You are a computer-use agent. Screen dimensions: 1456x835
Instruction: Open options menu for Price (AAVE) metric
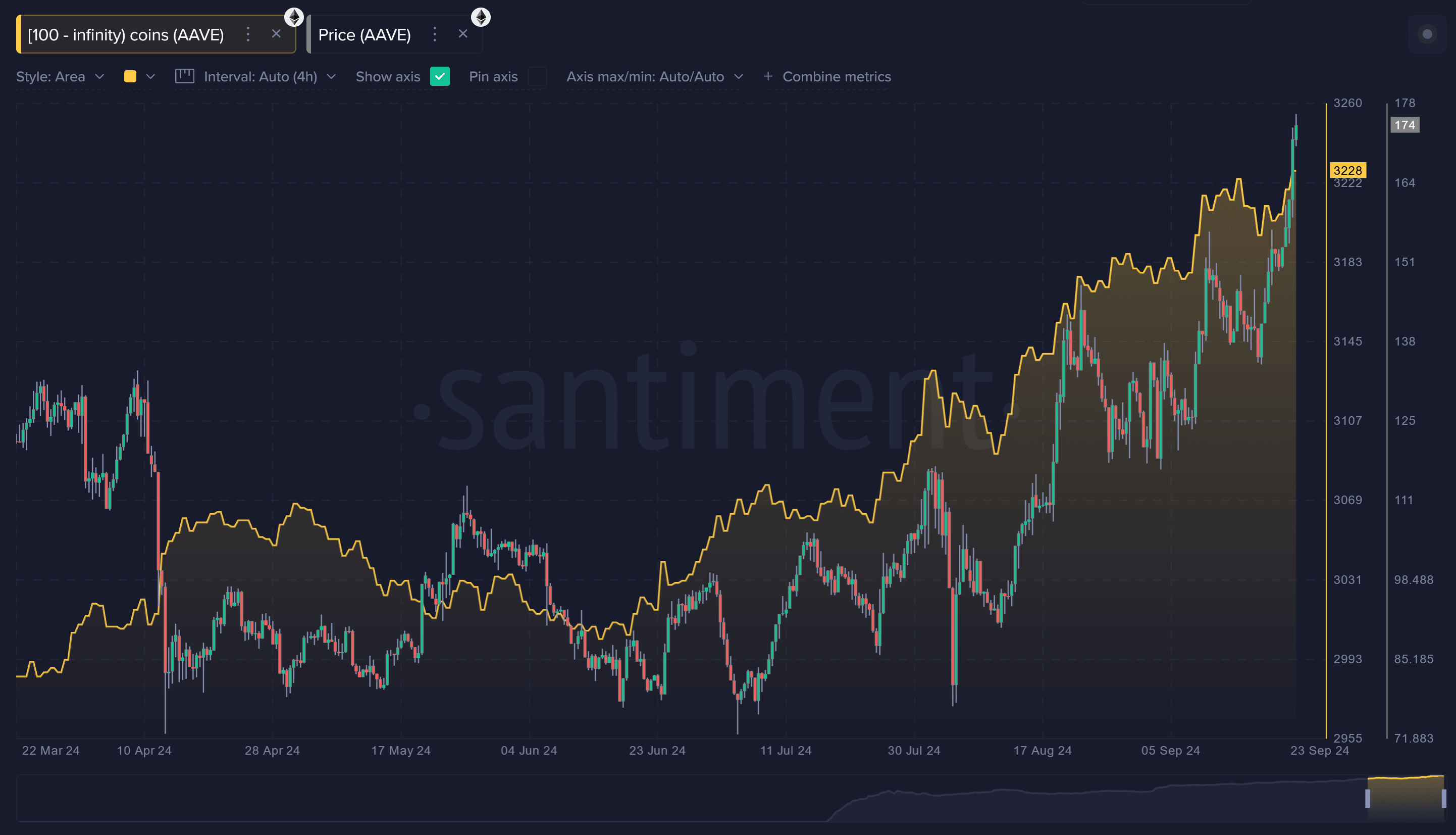(435, 34)
